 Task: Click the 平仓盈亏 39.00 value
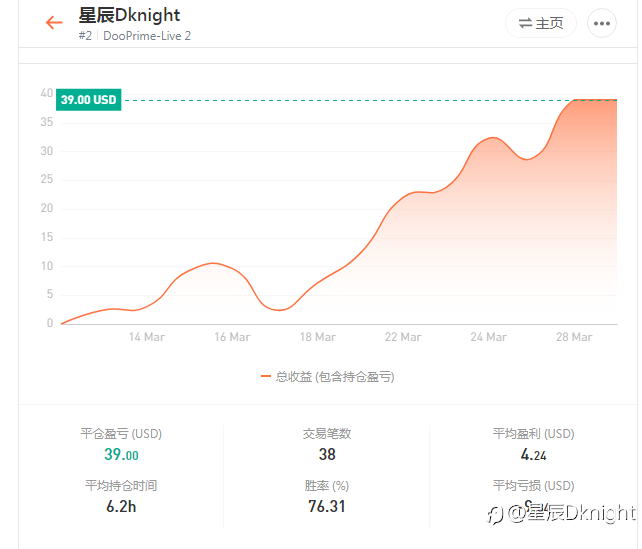(121, 454)
